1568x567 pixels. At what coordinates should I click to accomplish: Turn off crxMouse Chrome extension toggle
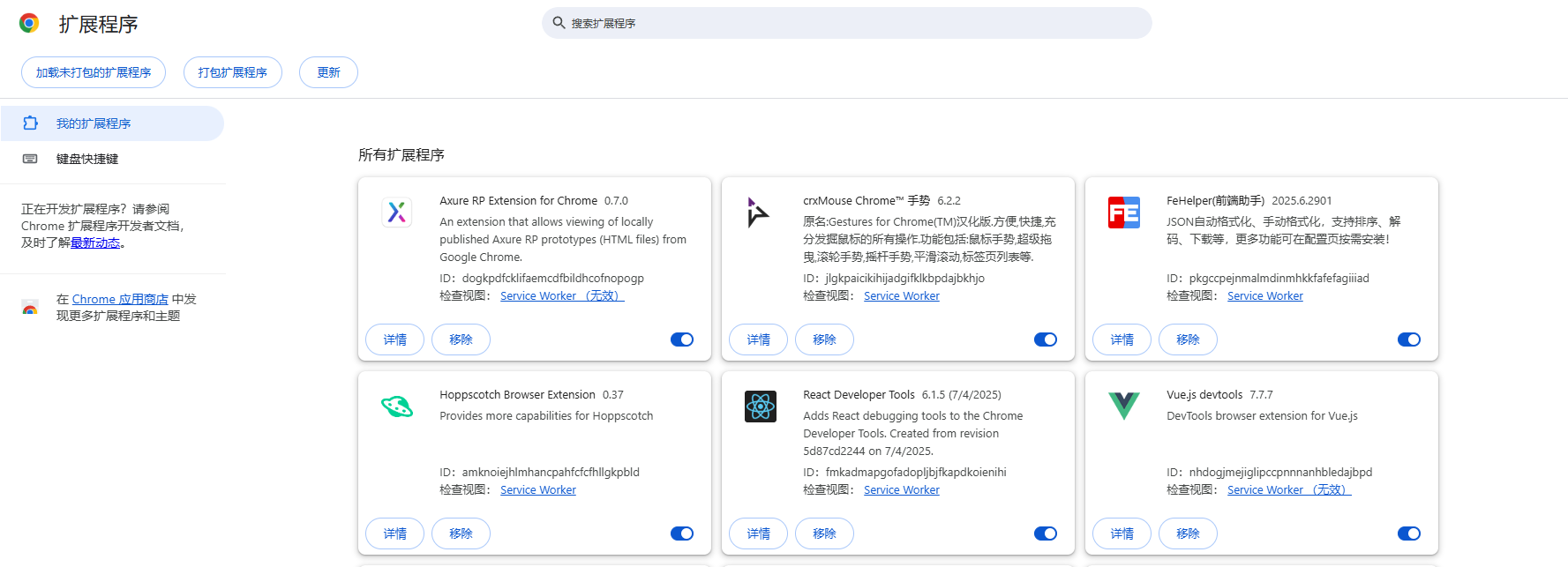point(1046,339)
